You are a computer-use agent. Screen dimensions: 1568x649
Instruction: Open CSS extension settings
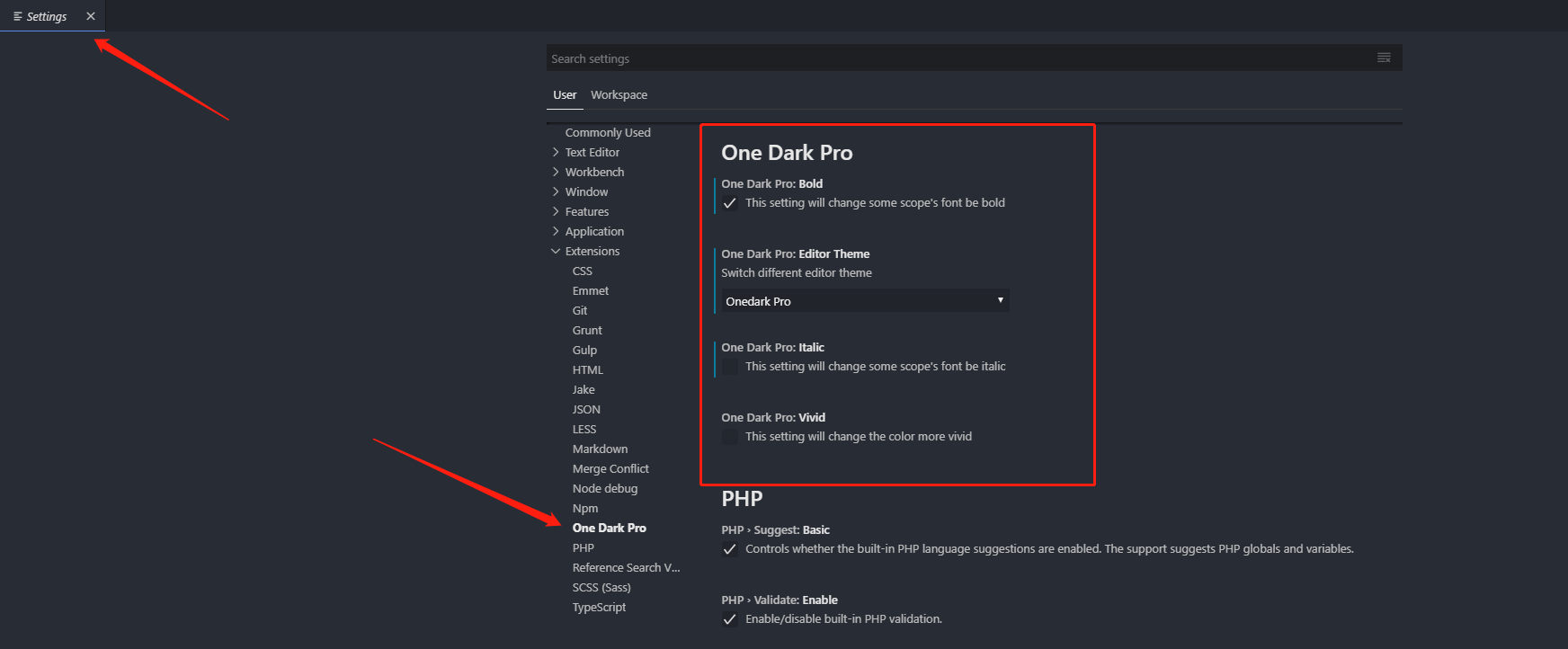coord(583,271)
